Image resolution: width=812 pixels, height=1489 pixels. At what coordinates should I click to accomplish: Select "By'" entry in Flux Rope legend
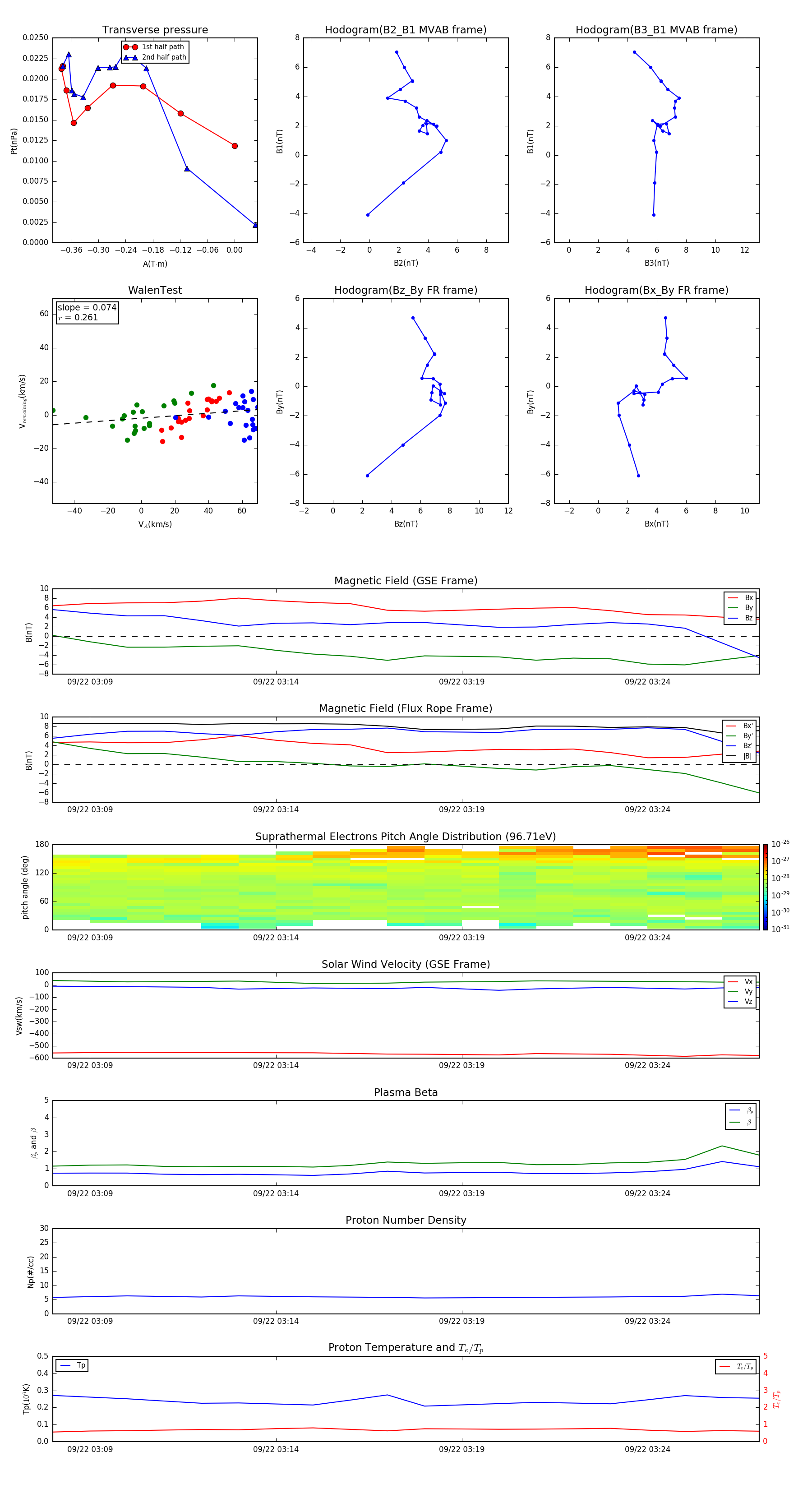click(x=739, y=736)
